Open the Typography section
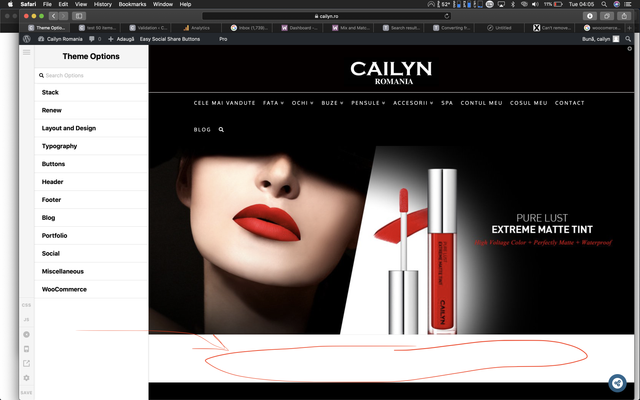The width and height of the screenshot is (640, 400). (91, 146)
